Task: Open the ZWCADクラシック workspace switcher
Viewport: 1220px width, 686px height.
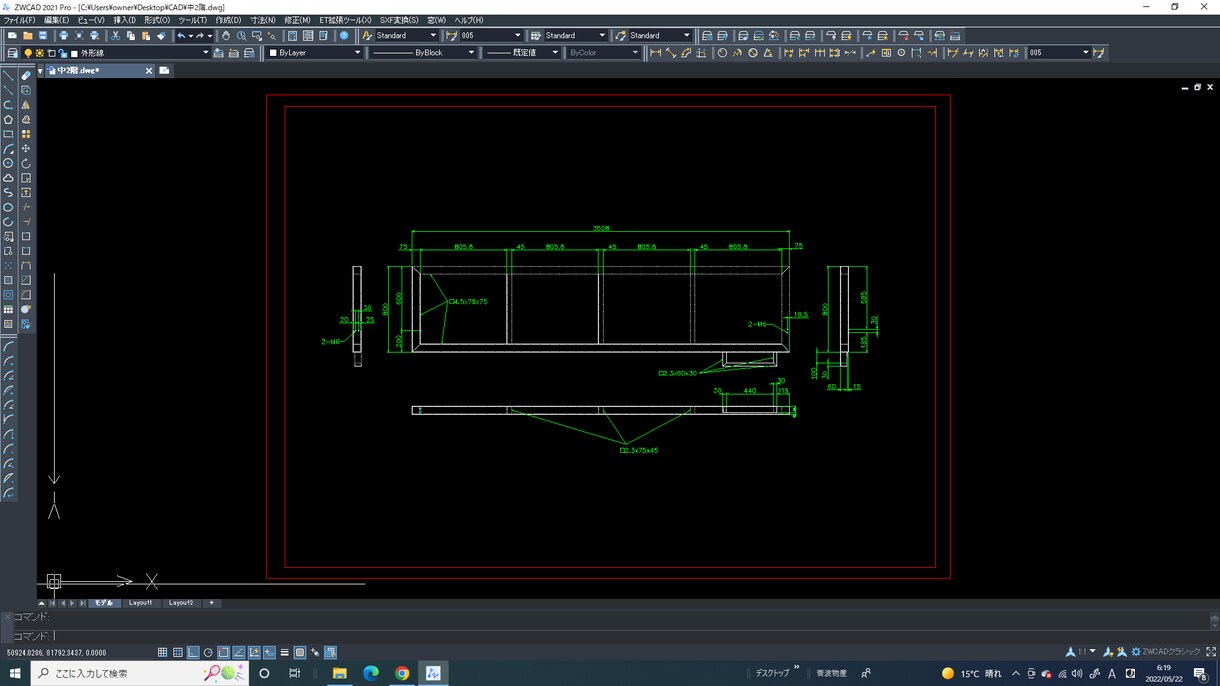Action: 1165,652
